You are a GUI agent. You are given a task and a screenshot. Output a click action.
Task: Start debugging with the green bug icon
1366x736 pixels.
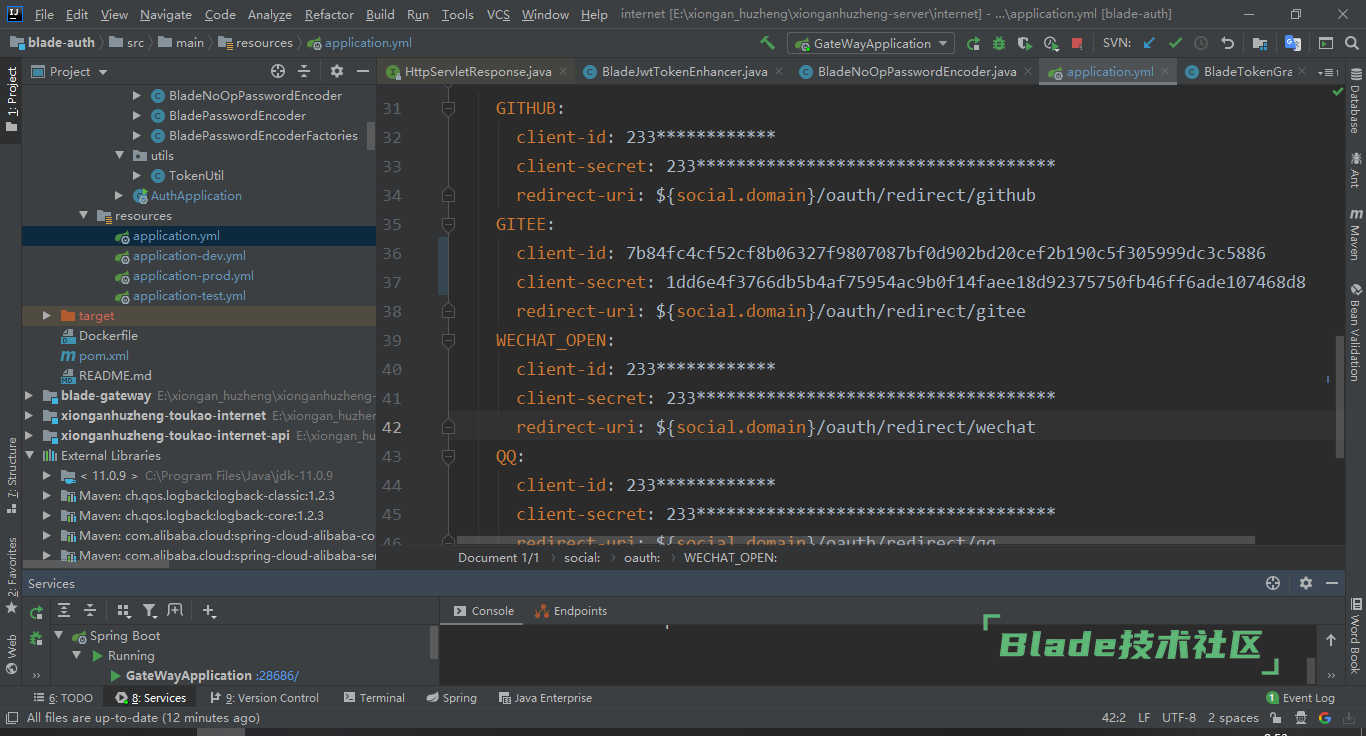[x=999, y=43]
